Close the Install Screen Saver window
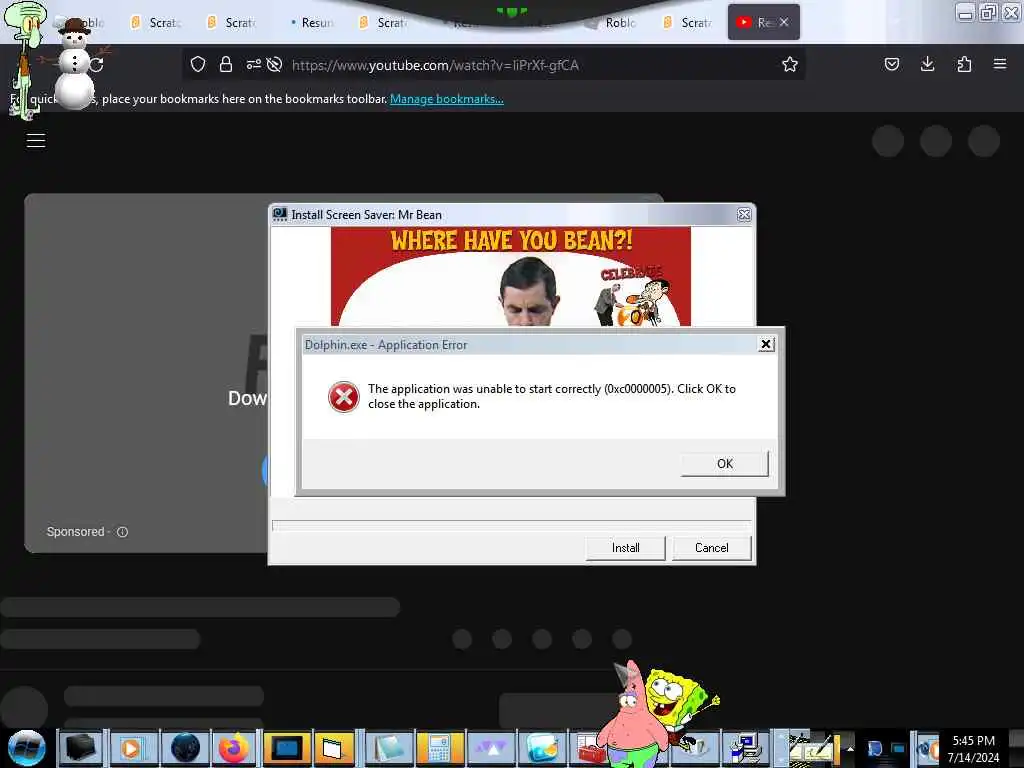 (x=743, y=214)
